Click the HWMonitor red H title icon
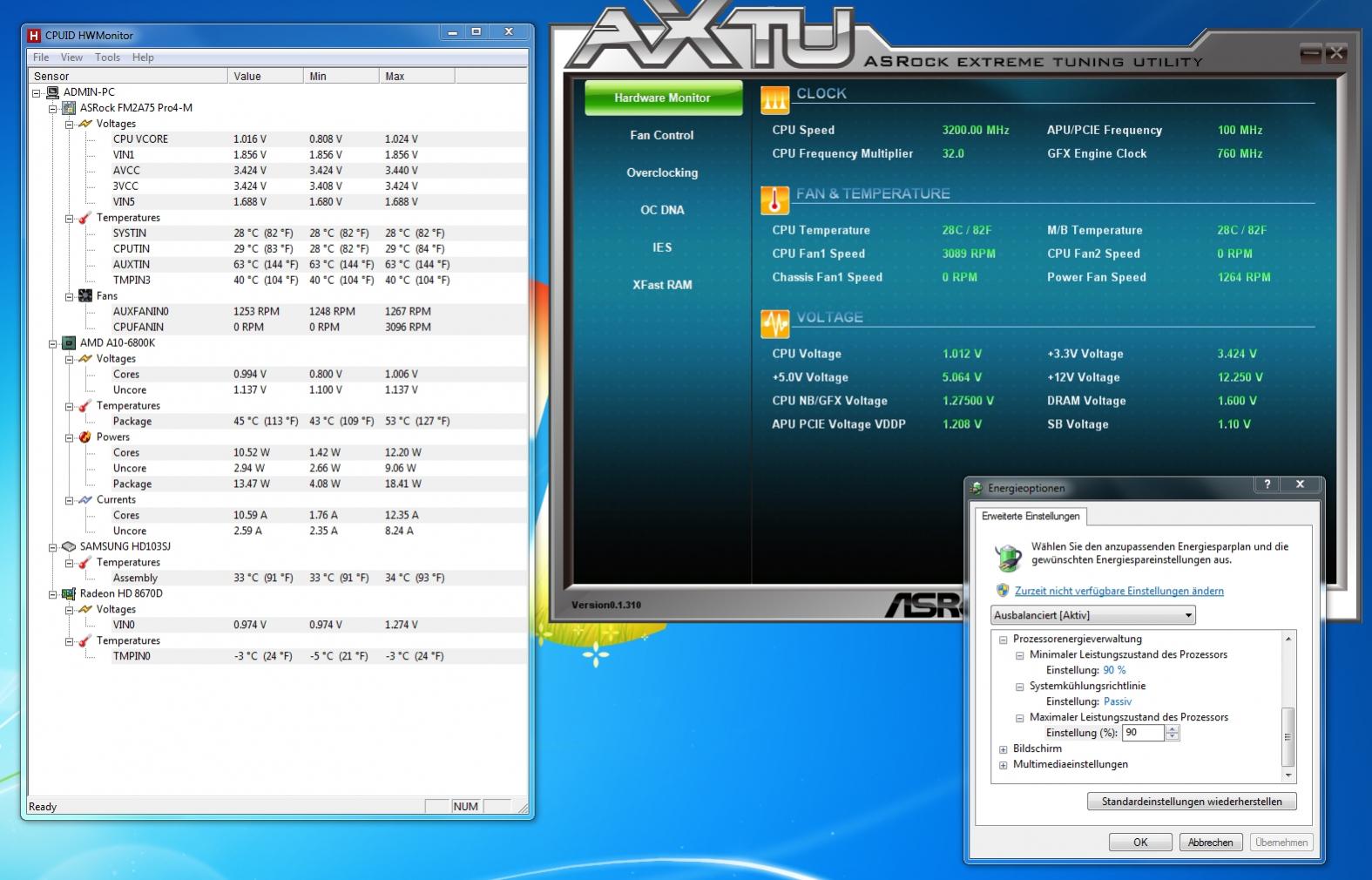Screen dimensions: 1372x880 pos(34,36)
